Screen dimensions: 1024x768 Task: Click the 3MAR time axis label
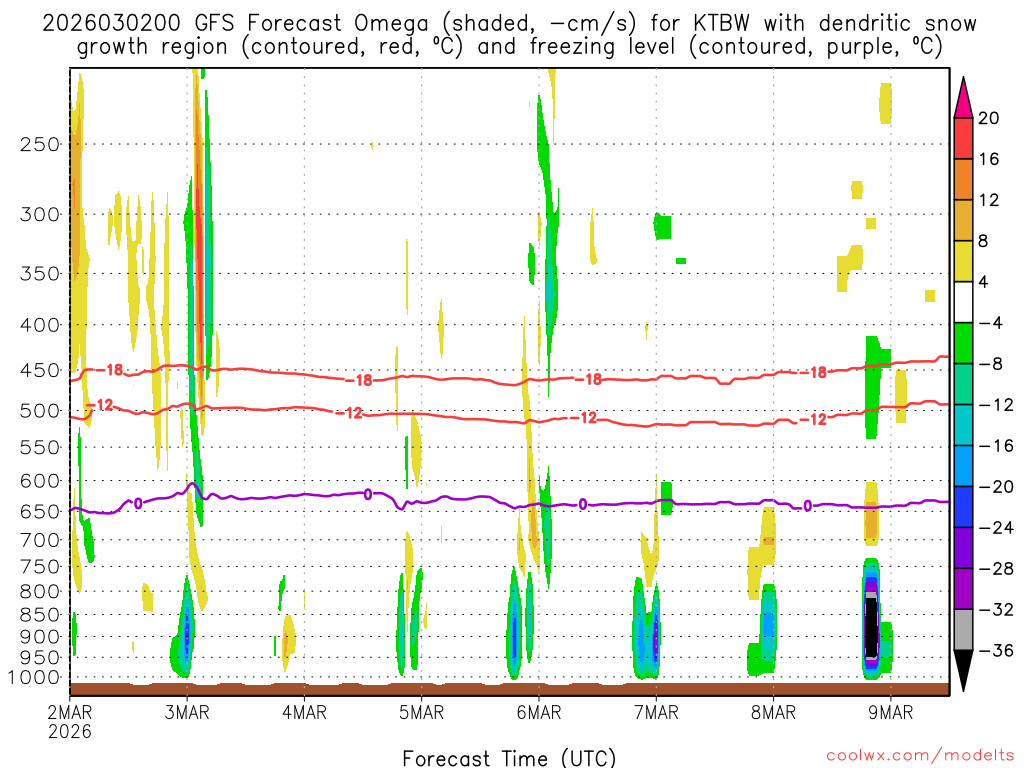187,712
